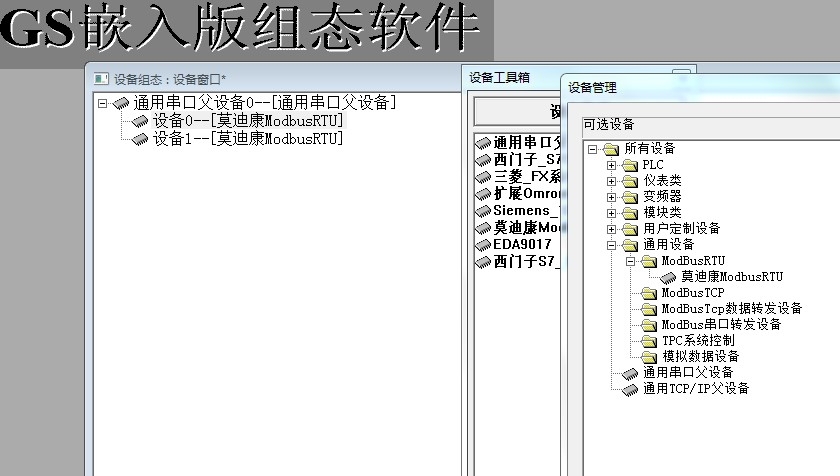Pick 通用串口 device in toolbox list
840x476 pixels.
coord(527,142)
